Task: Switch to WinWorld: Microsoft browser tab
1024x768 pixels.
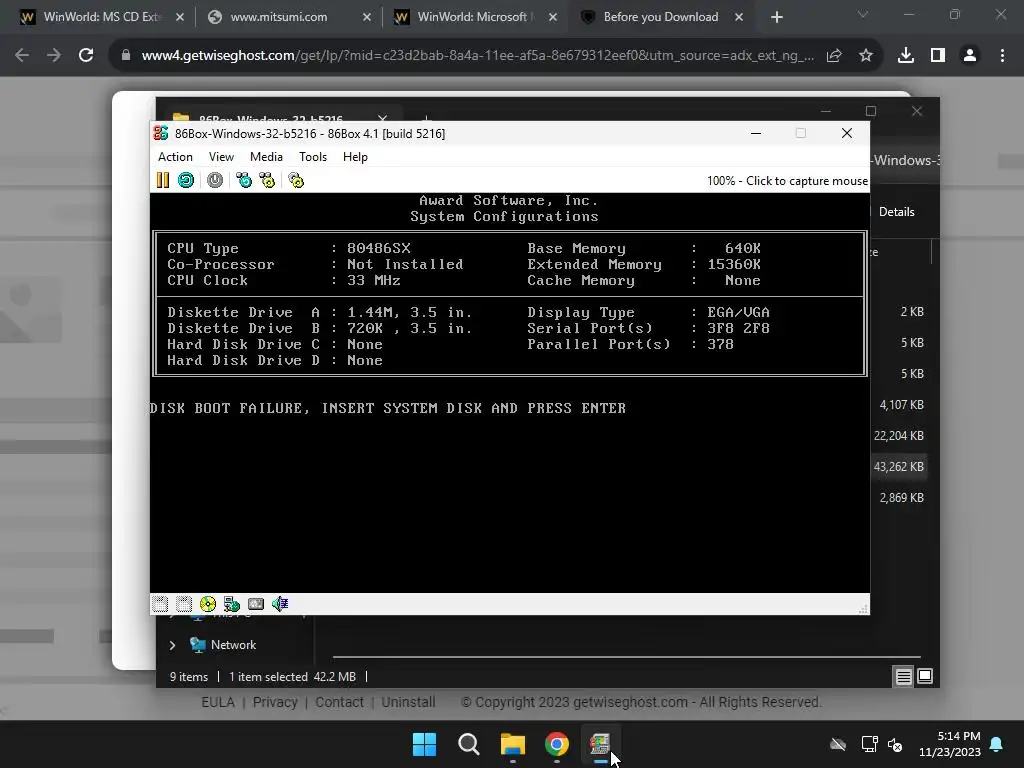Action: coord(475,17)
